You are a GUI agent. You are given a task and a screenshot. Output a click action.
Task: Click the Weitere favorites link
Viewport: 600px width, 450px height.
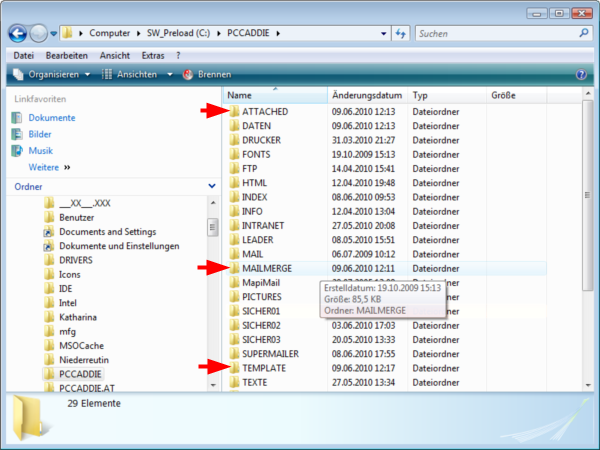(x=44, y=167)
